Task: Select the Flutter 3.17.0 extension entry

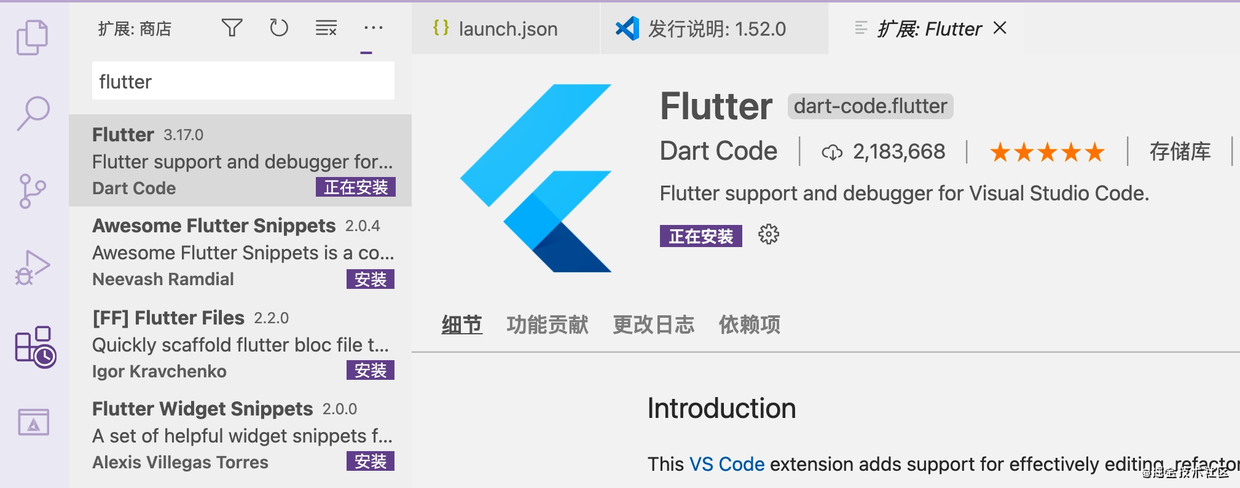Action: click(240, 160)
